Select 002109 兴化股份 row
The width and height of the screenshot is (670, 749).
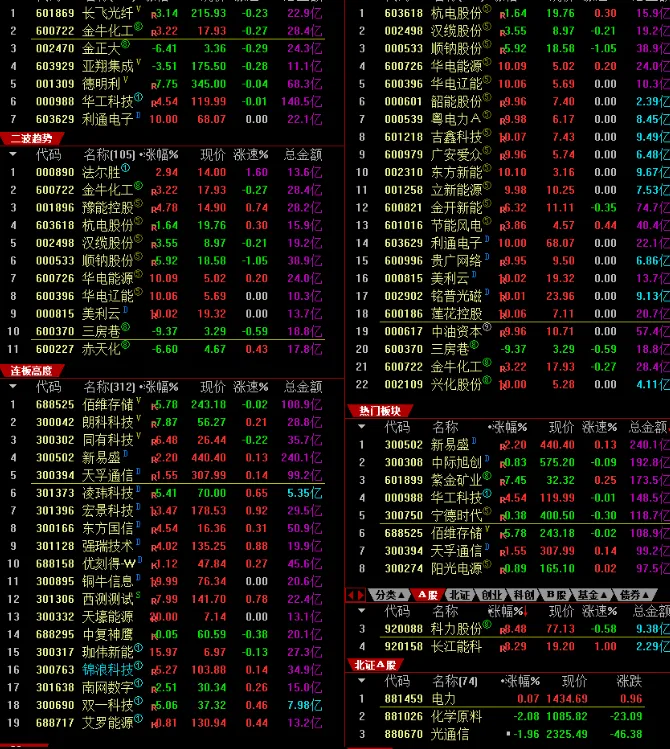coord(509,384)
